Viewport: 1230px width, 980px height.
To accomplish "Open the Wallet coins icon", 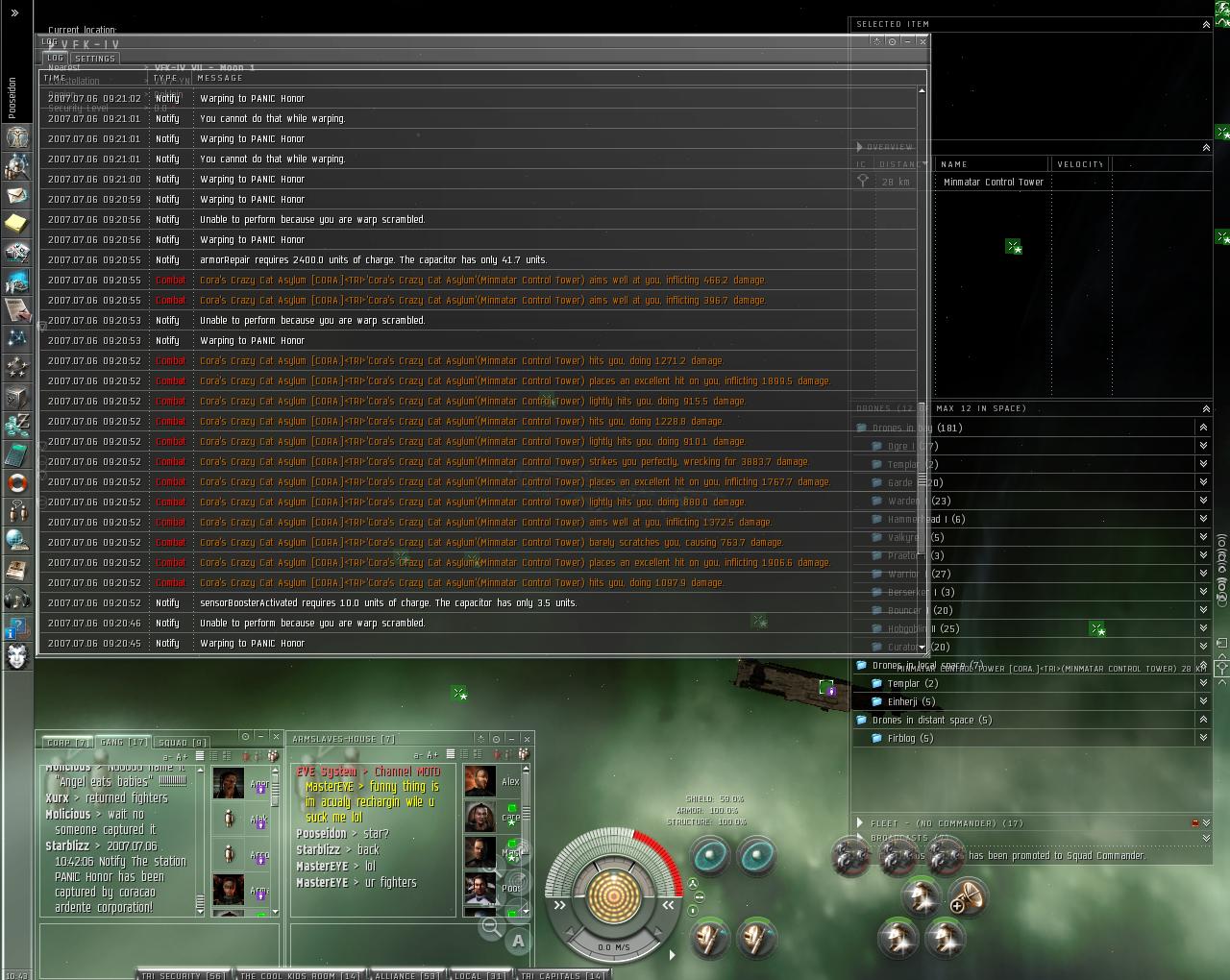I will click(17, 425).
